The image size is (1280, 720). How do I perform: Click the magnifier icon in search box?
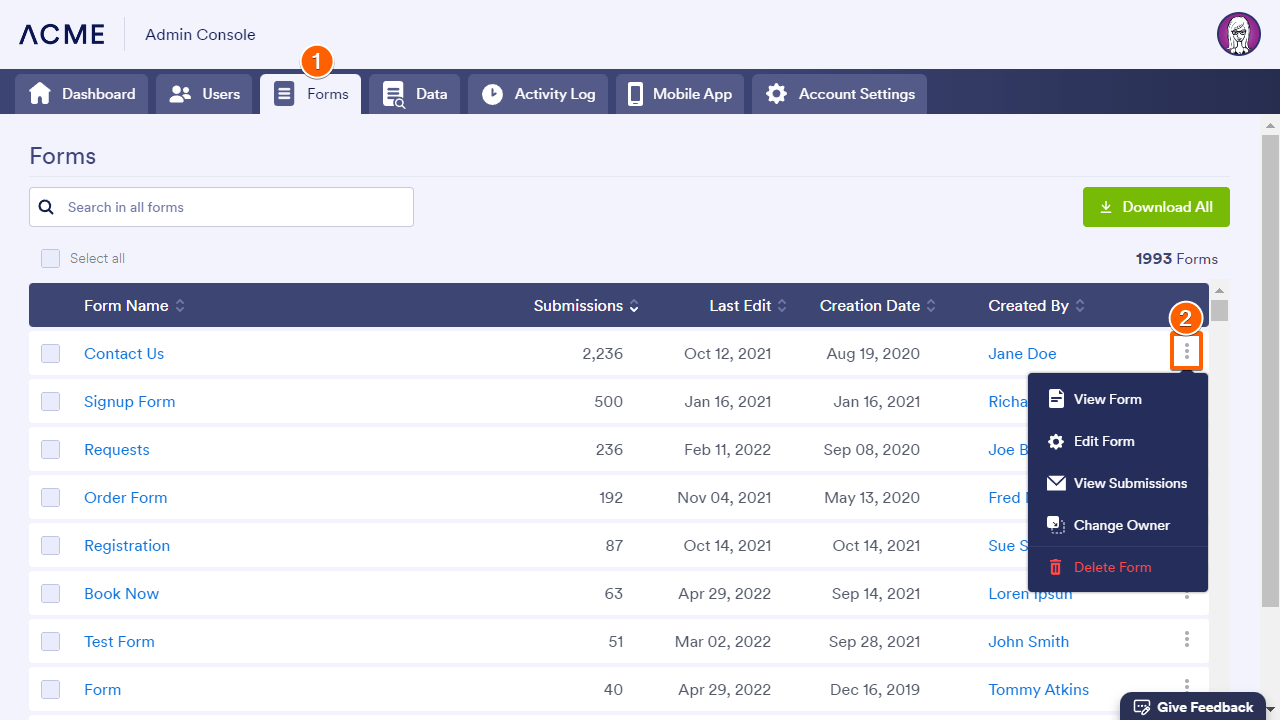46,207
